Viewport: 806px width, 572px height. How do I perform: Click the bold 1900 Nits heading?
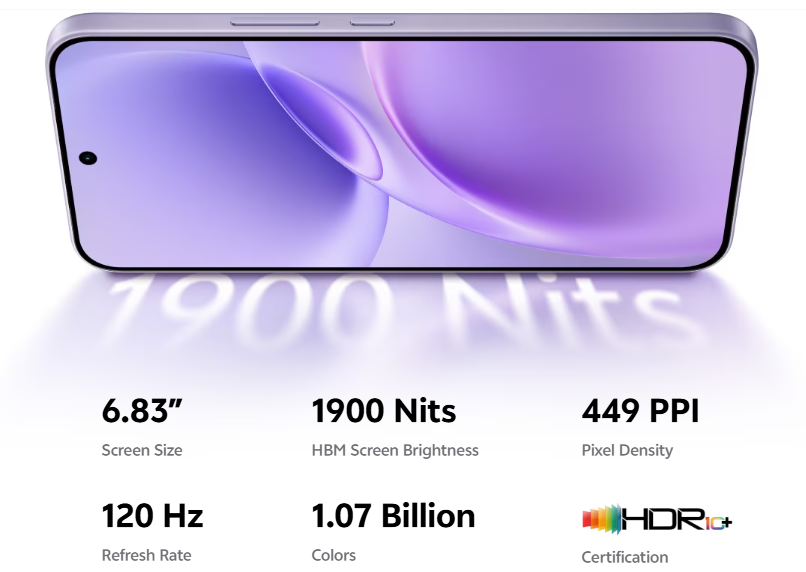(384, 411)
